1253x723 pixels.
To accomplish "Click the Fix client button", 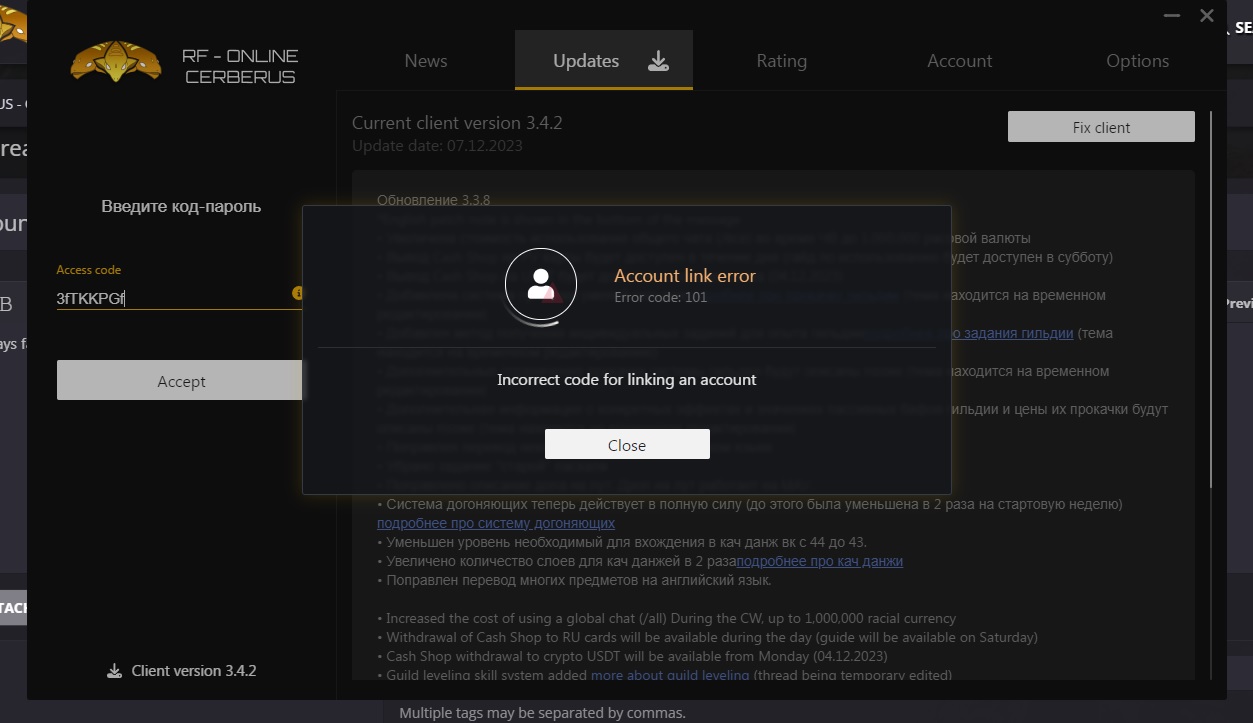I will point(1101,127).
